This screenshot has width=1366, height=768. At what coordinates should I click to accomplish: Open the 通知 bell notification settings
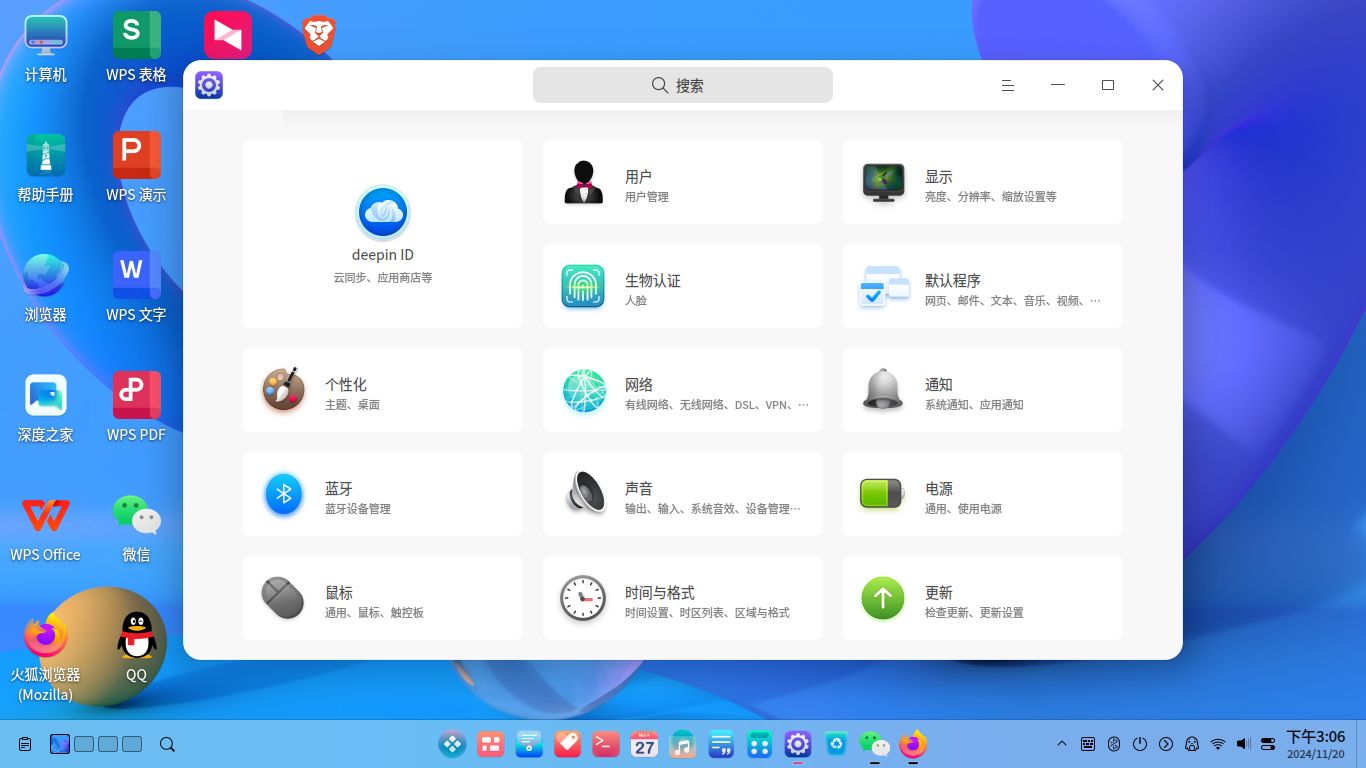click(982, 390)
